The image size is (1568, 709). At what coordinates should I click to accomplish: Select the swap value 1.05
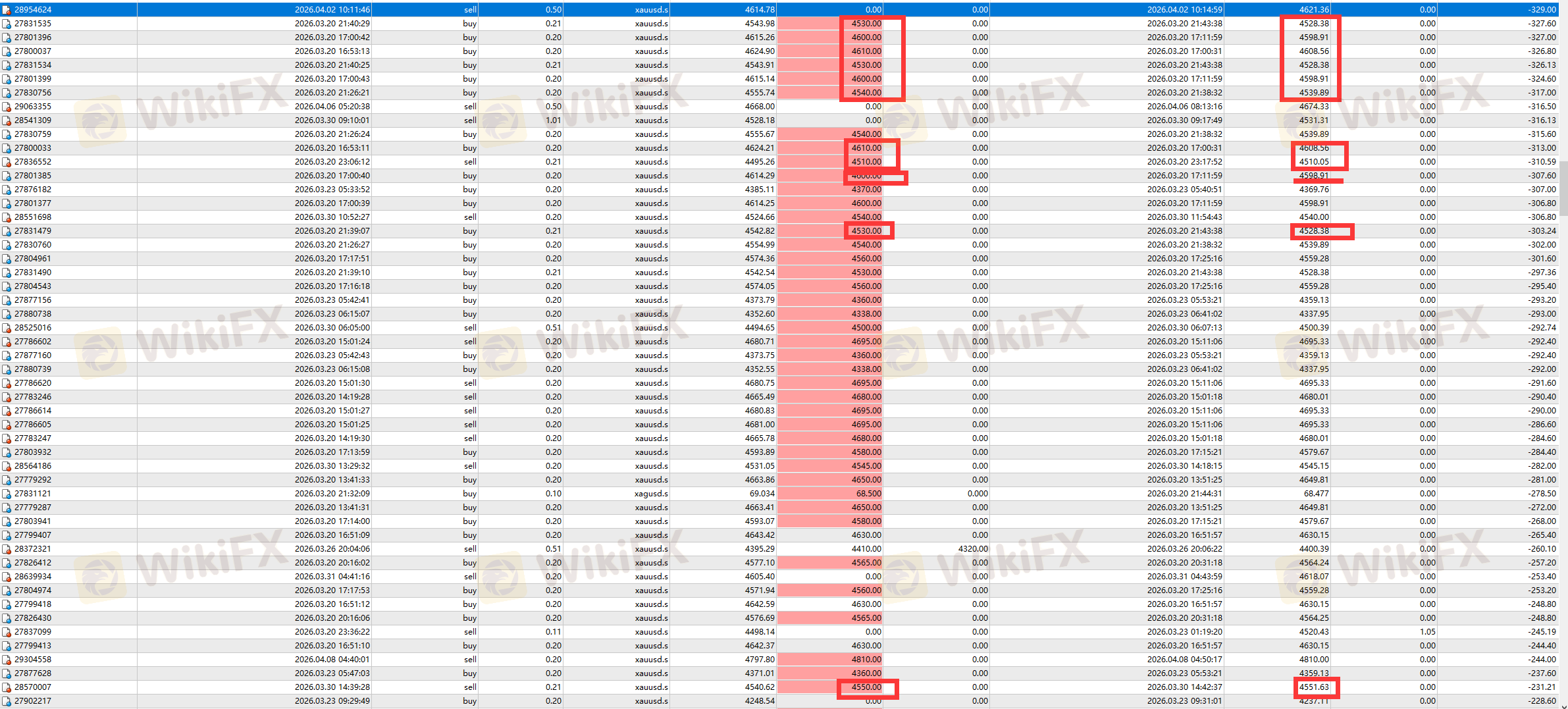pyautogui.click(x=1428, y=632)
